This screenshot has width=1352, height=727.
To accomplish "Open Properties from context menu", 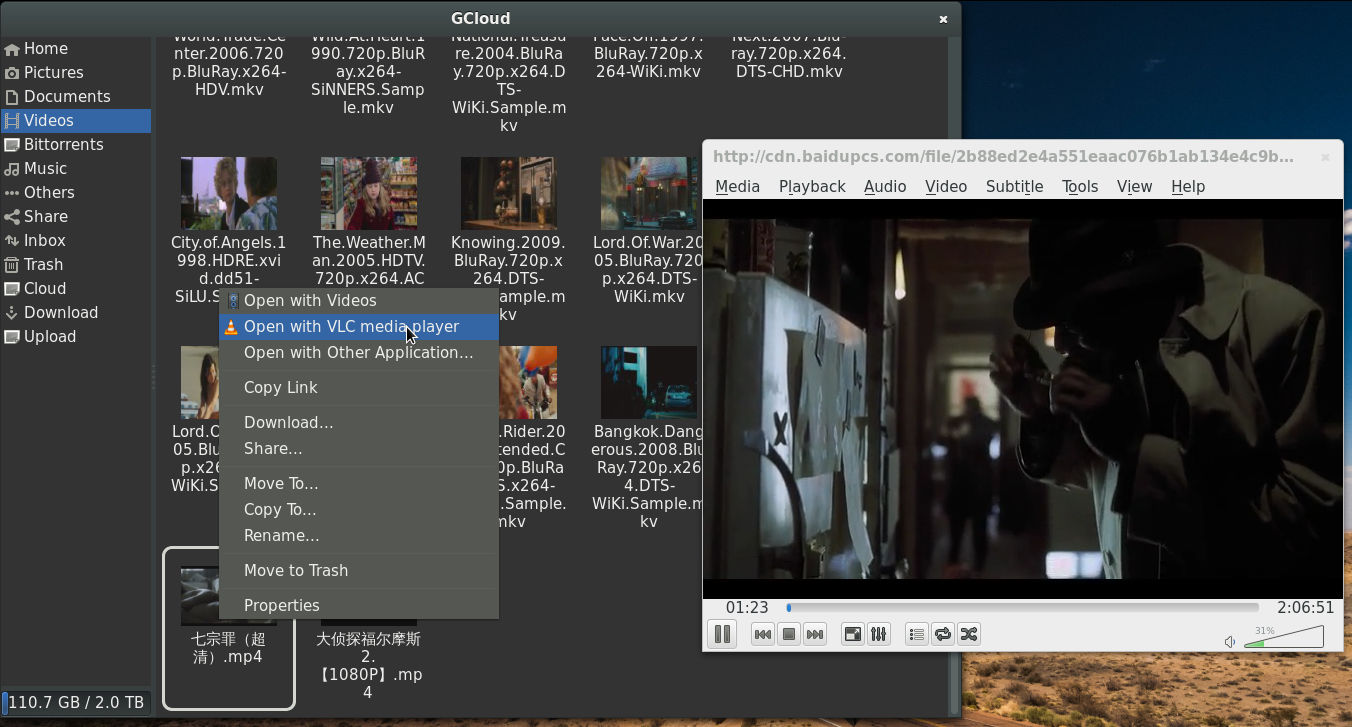I will [x=359, y=605].
